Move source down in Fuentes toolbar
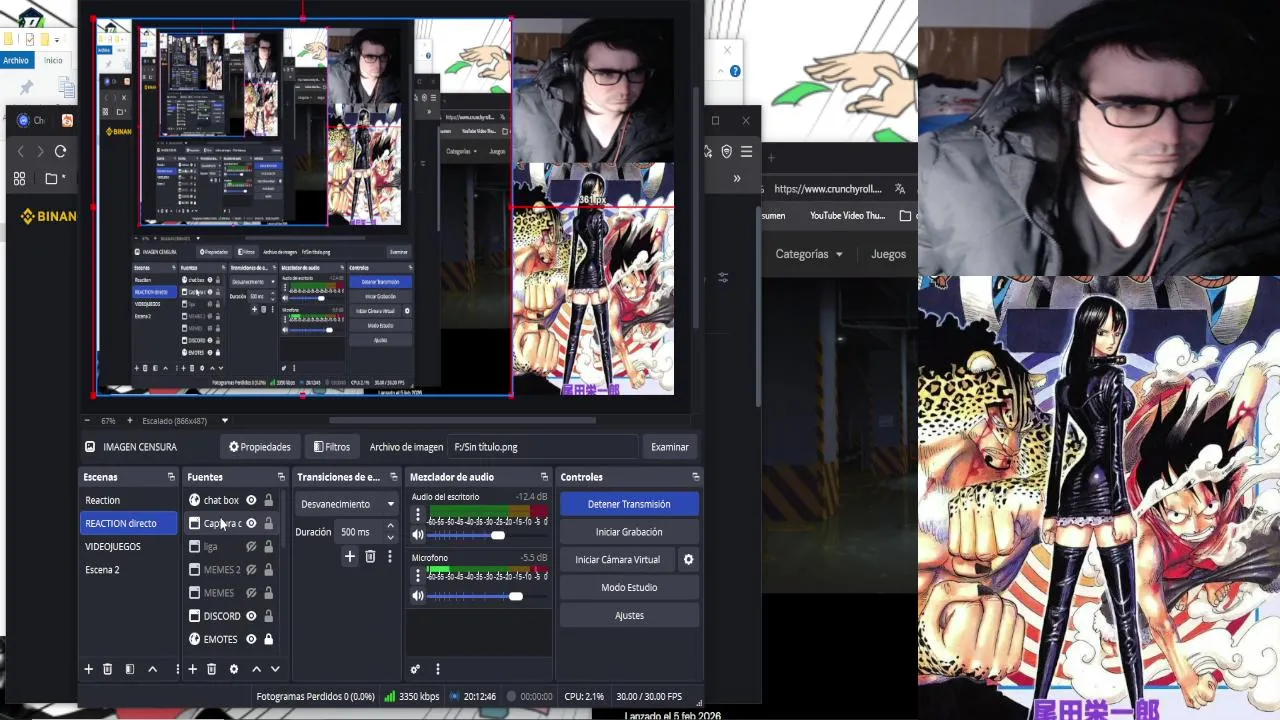 (x=275, y=669)
